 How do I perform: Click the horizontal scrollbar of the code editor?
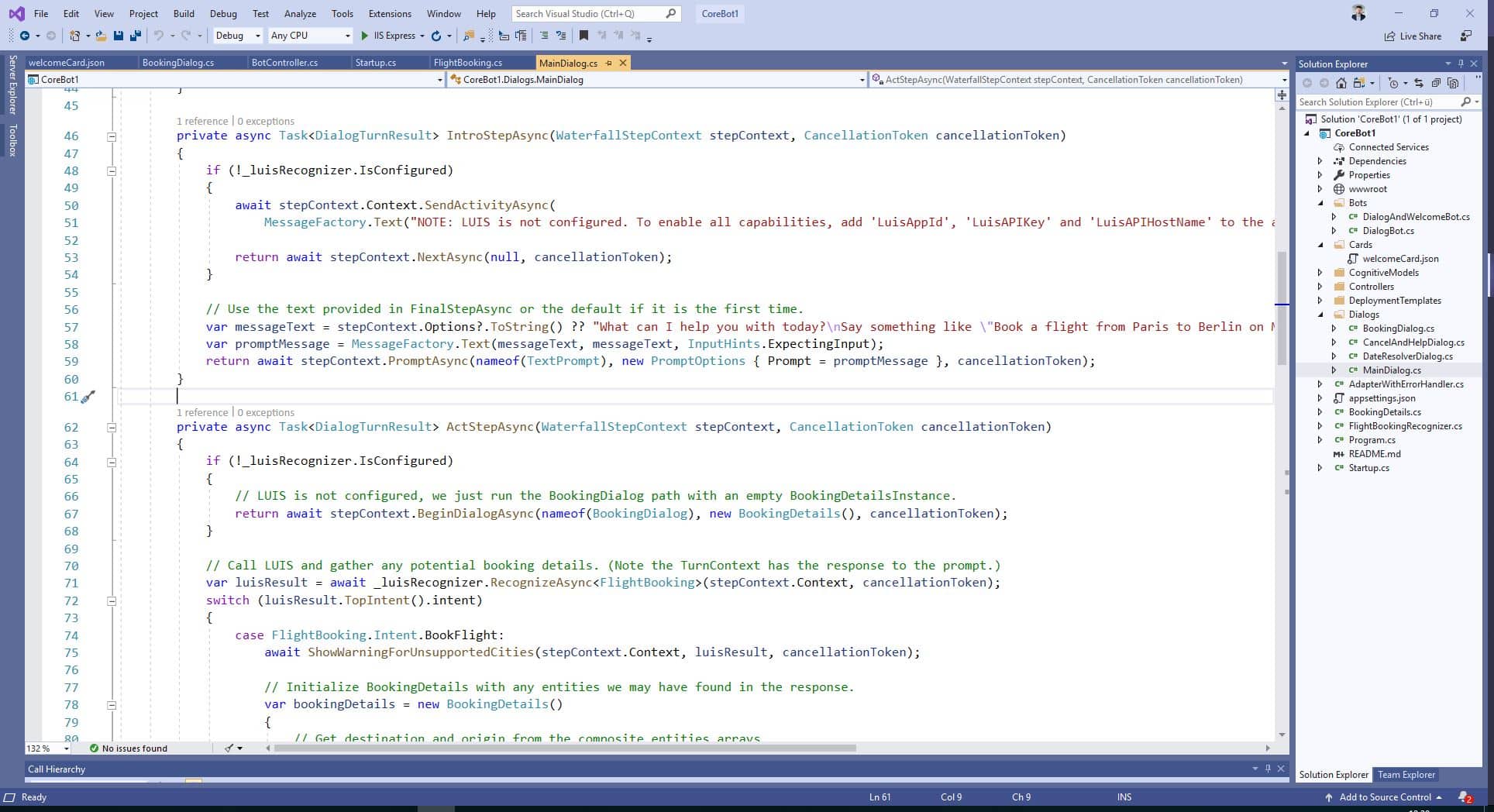click(x=565, y=748)
